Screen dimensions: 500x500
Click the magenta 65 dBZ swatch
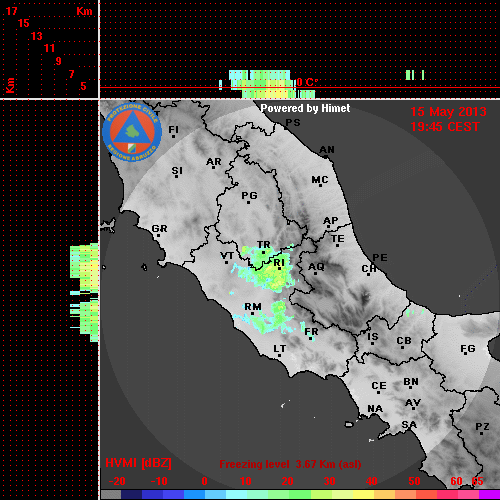pos(489,494)
